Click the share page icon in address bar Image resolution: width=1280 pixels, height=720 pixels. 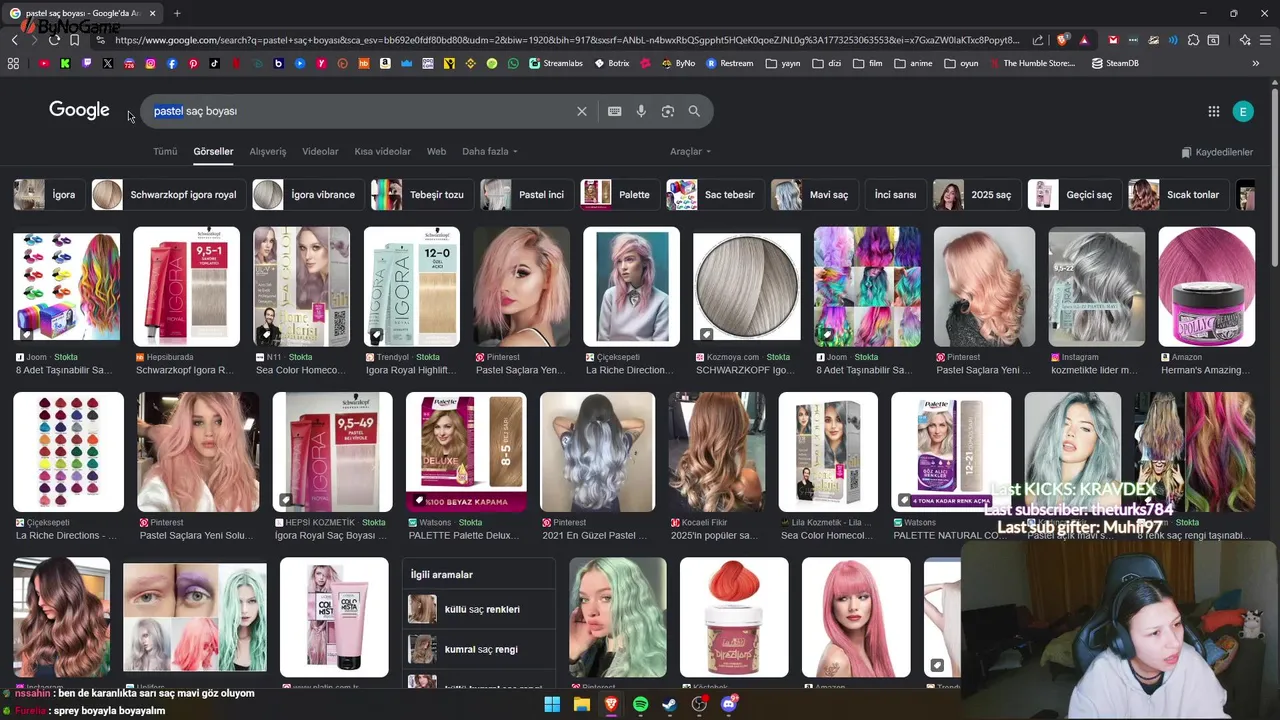pyautogui.click(x=1038, y=40)
